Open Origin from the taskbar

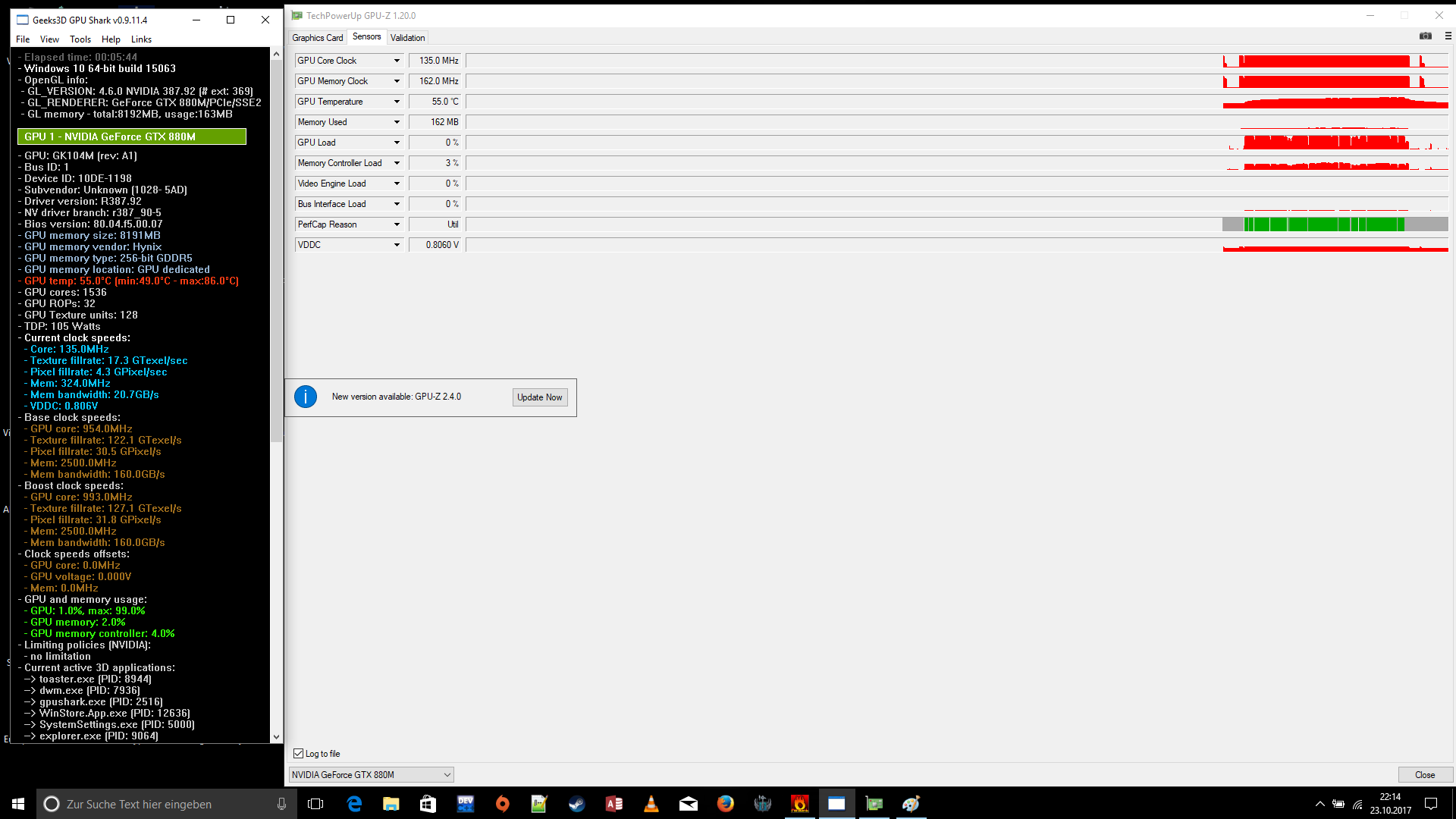click(503, 804)
